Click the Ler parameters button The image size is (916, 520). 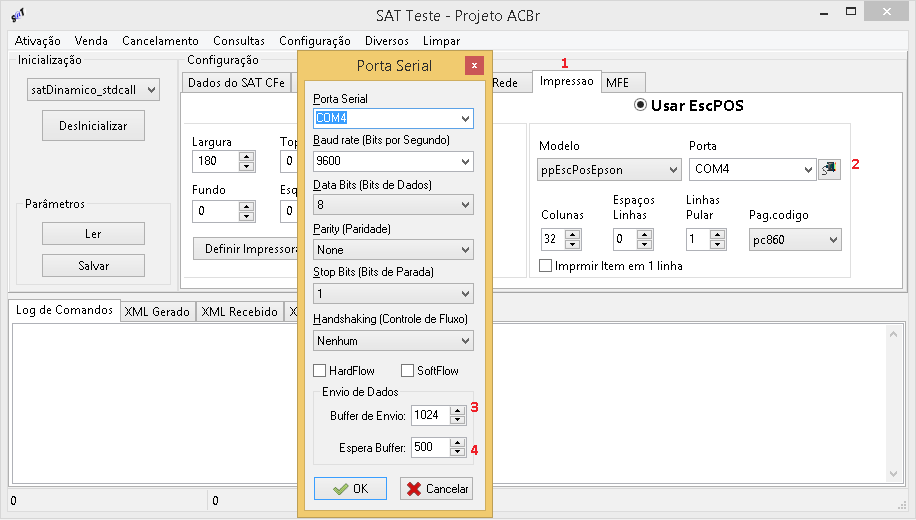point(93,234)
